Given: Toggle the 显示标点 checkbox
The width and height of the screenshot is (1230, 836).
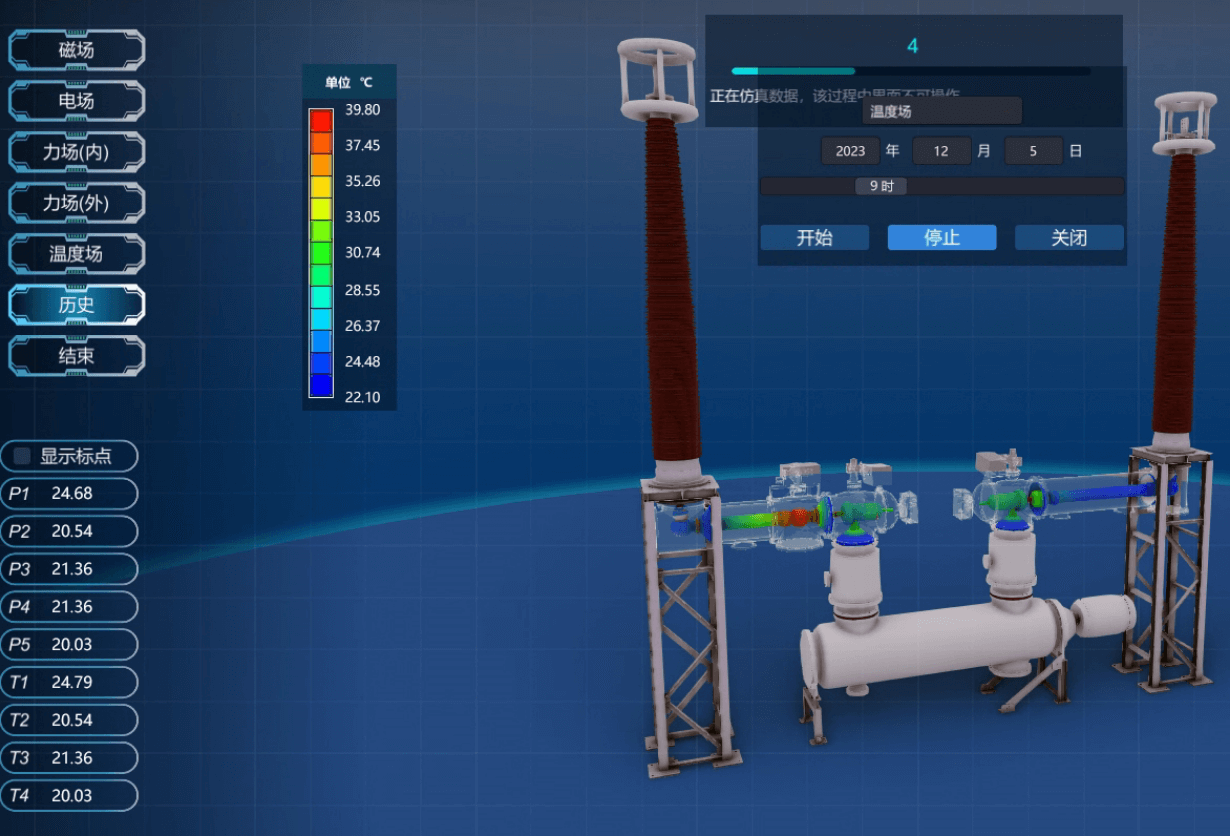Looking at the screenshot, I should [x=23, y=457].
